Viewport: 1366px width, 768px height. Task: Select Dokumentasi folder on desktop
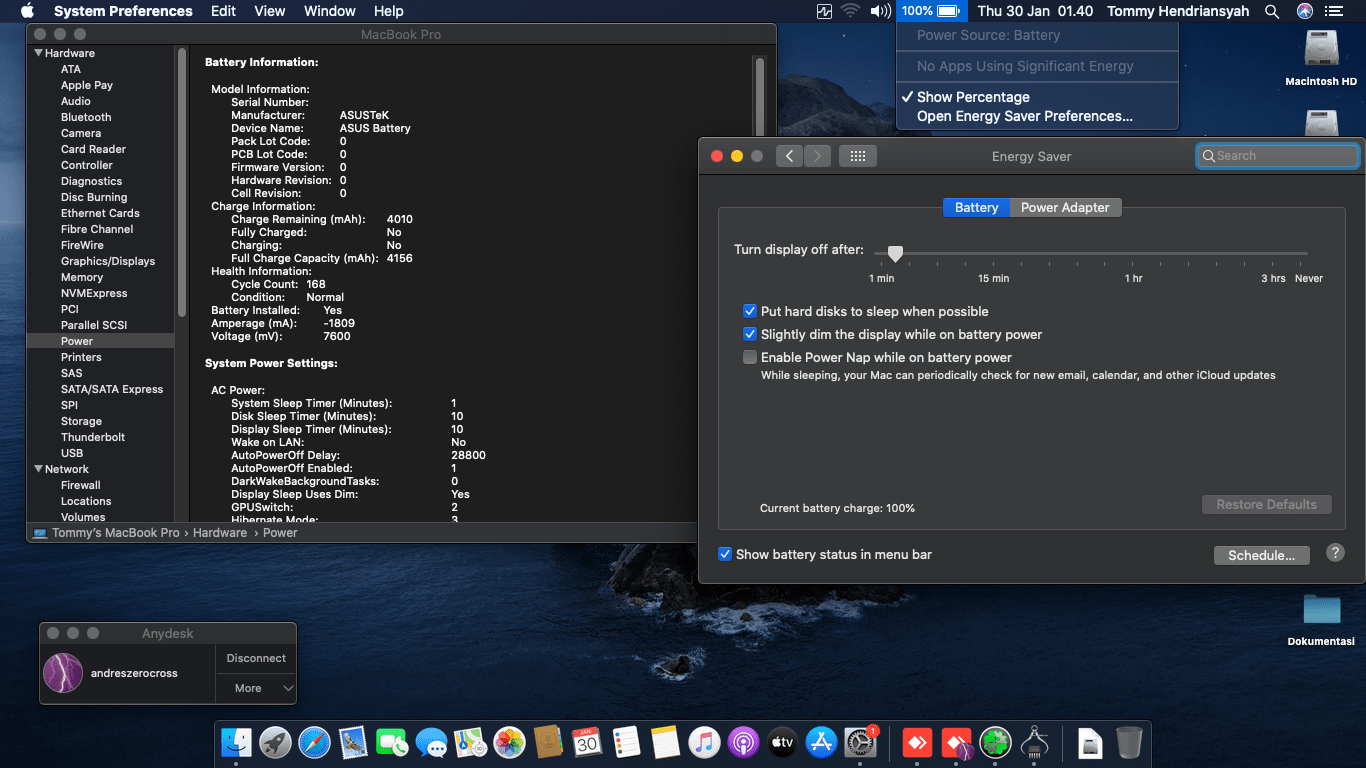point(1321,619)
